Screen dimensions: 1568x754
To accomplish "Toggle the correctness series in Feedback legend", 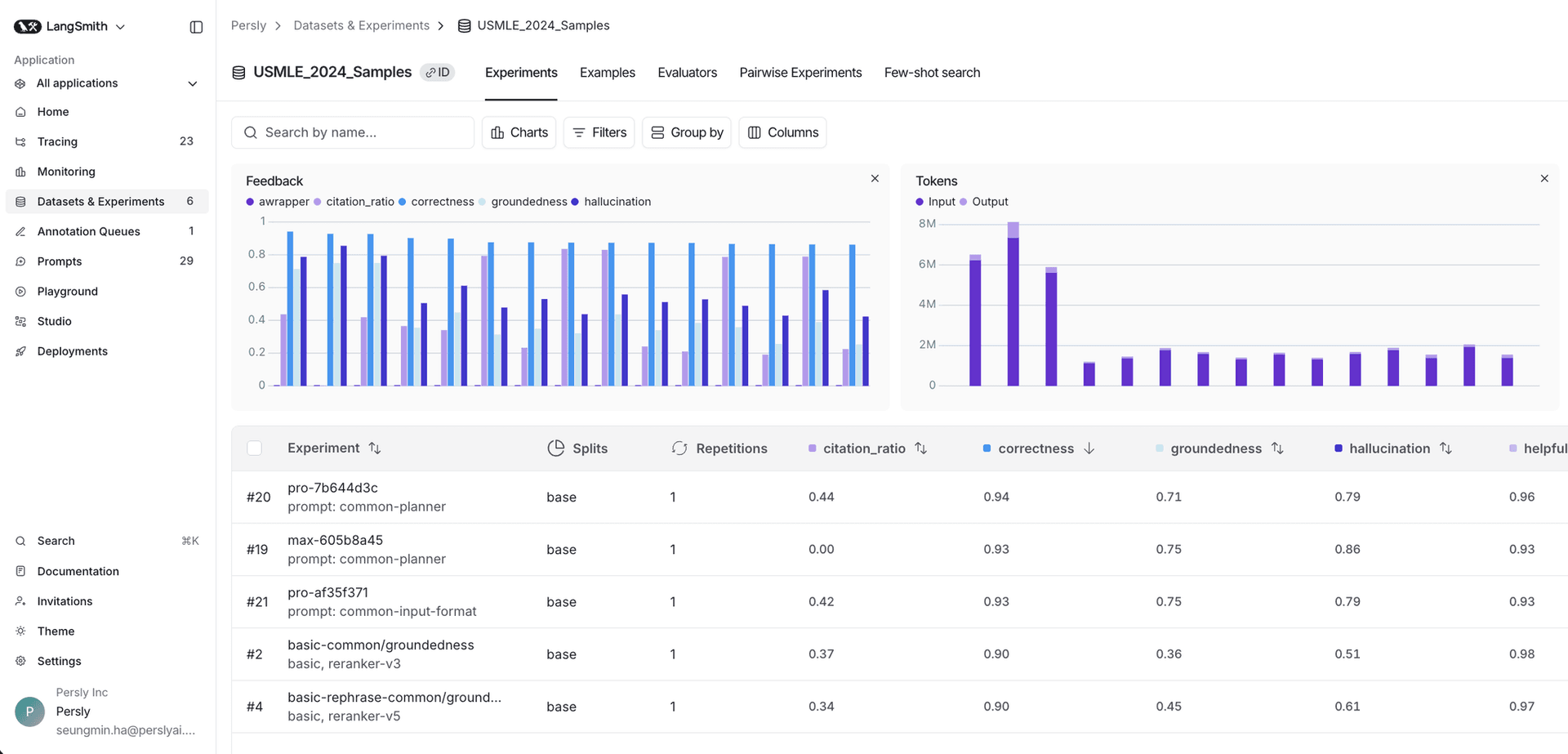I will click(442, 202).
